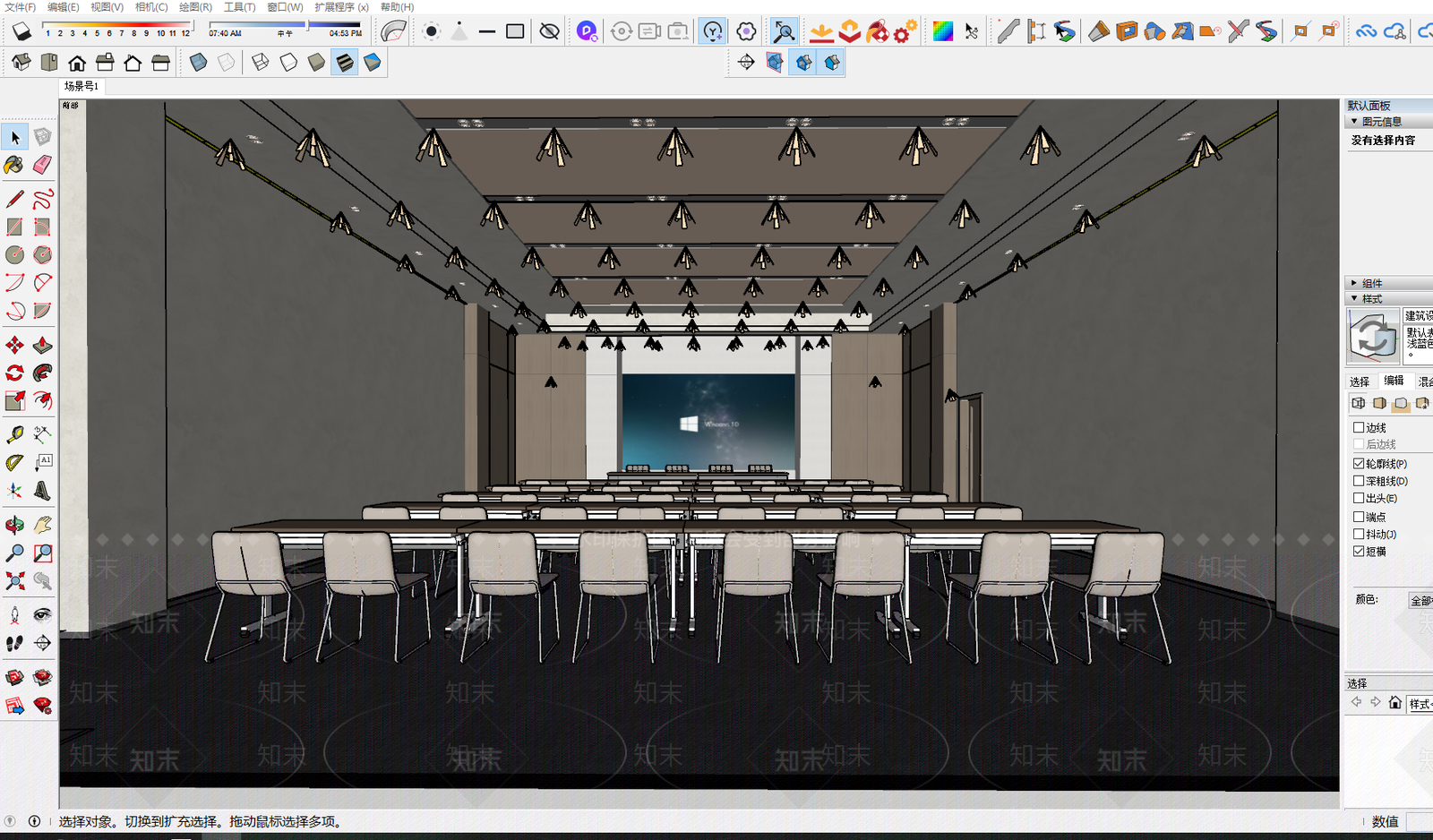Select the Eraser tool
Screen dimensions: 1433x840
click(x=42, y=165)
